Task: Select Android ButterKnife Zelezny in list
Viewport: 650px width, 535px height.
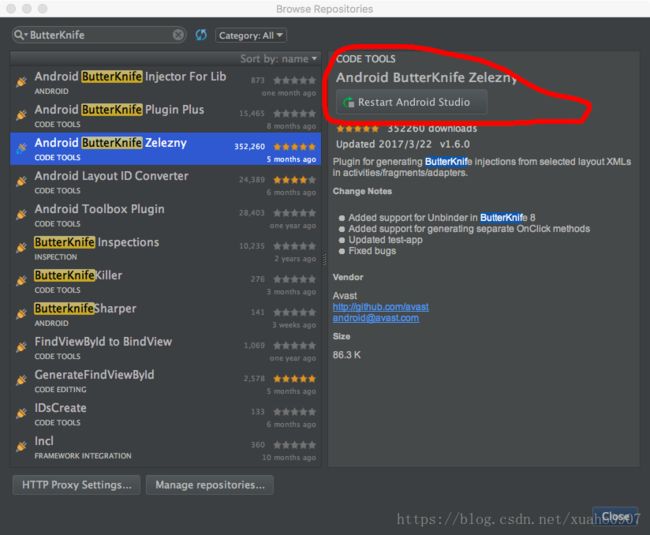Action: (x=165, y=149)
